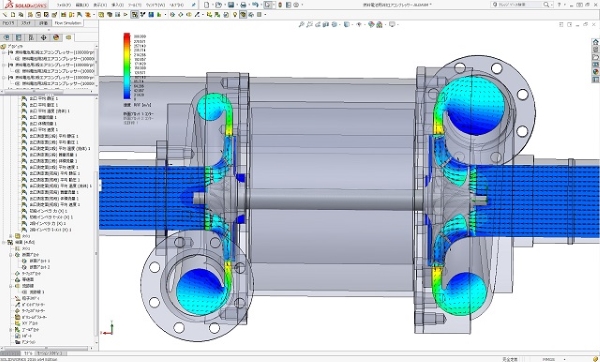Screen dimensions: 600x362
Task: Open the Display Style cube icon
Action: [x=346, y=24]
